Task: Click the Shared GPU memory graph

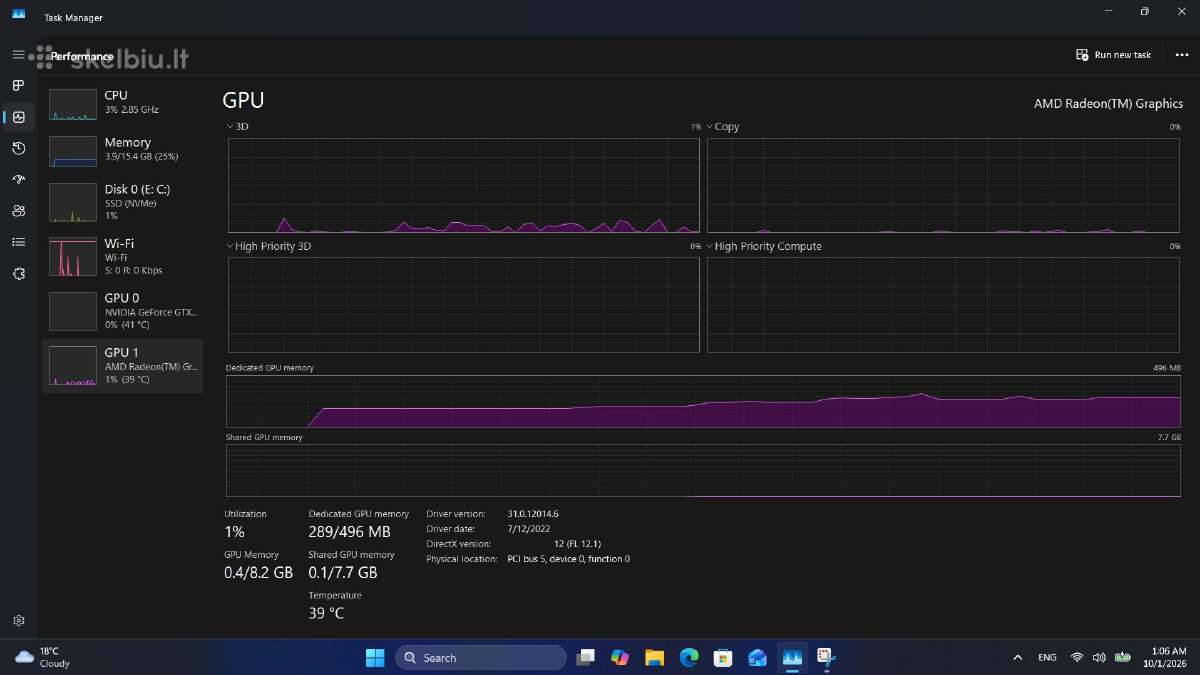Action: 703,471
